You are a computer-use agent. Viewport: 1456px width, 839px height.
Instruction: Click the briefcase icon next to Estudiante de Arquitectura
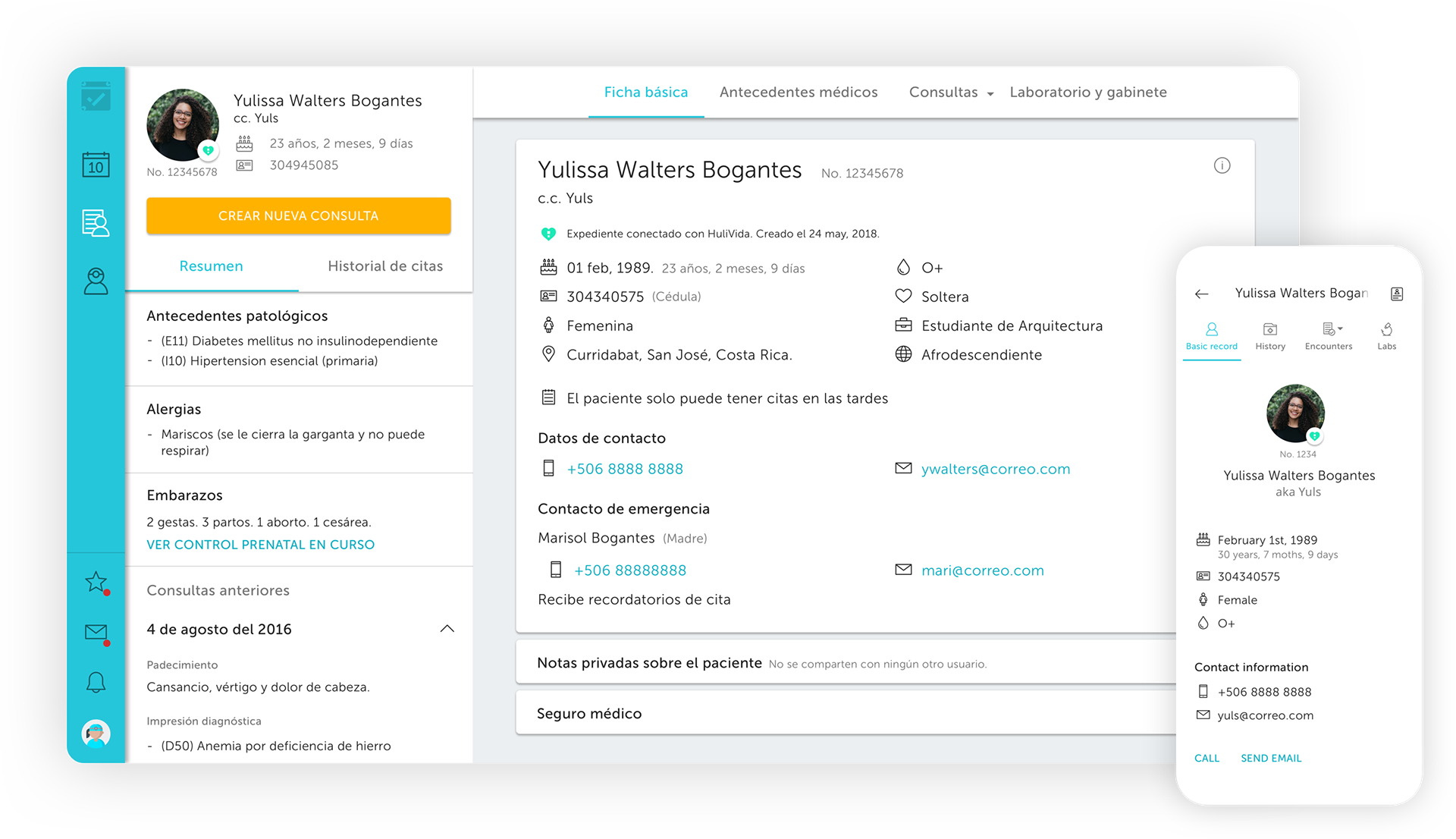point(903,325)
